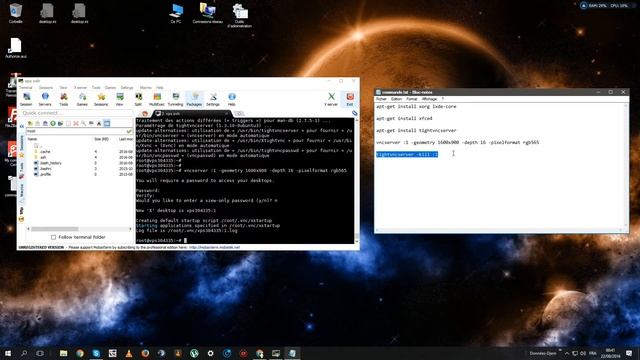This screenshot has height=360, width=640.
Task: Collapse the MobaXterm sidebar using the double-arrow
Action: [x=22, y=127]
